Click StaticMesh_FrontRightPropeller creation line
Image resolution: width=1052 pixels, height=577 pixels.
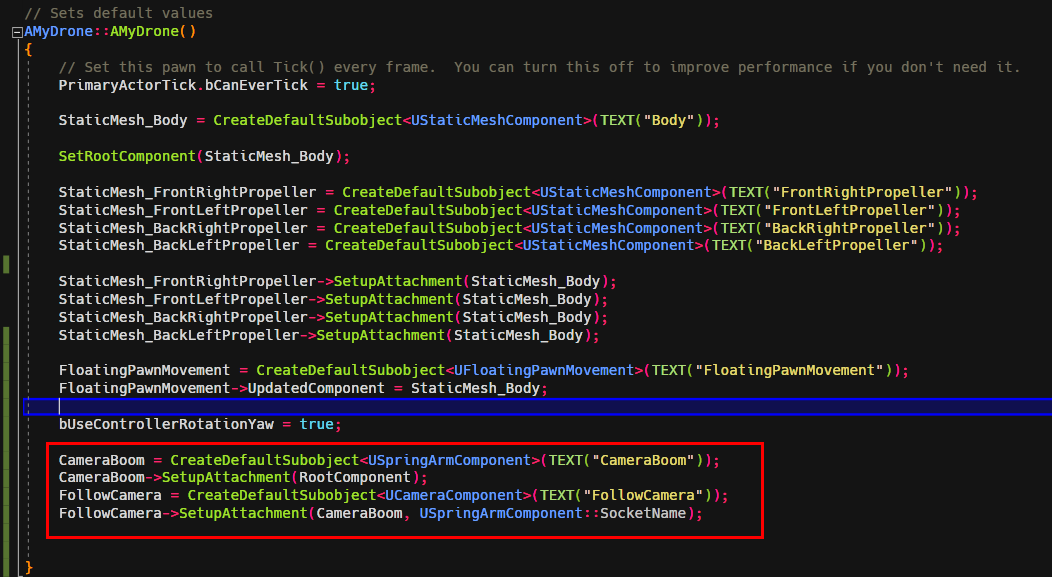(x=518, y=192)
